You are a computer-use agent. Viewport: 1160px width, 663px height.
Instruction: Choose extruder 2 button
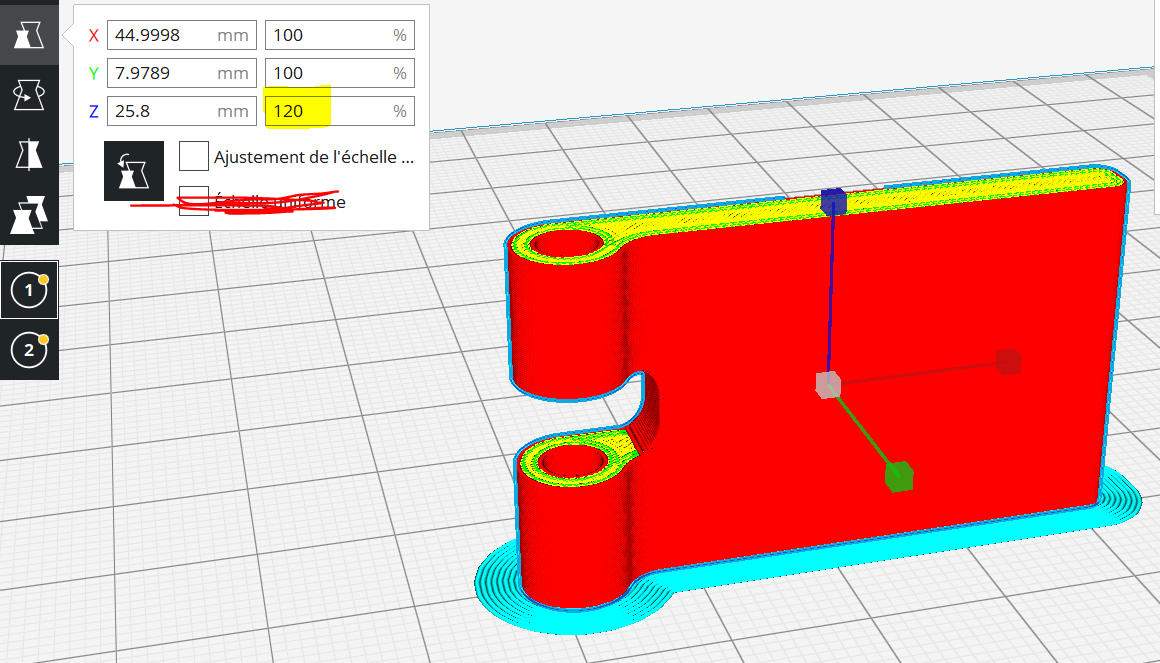(29, 349)
